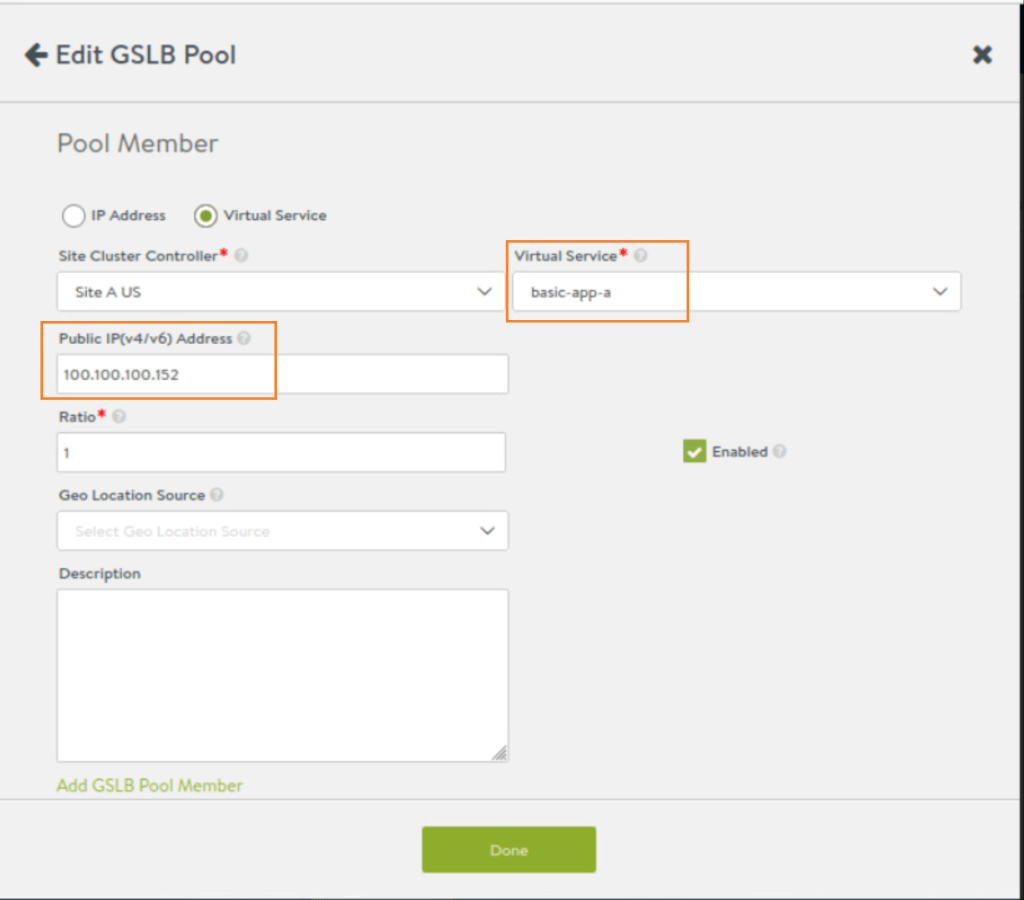Click inside the Description text area

click(x=282, y=675)
